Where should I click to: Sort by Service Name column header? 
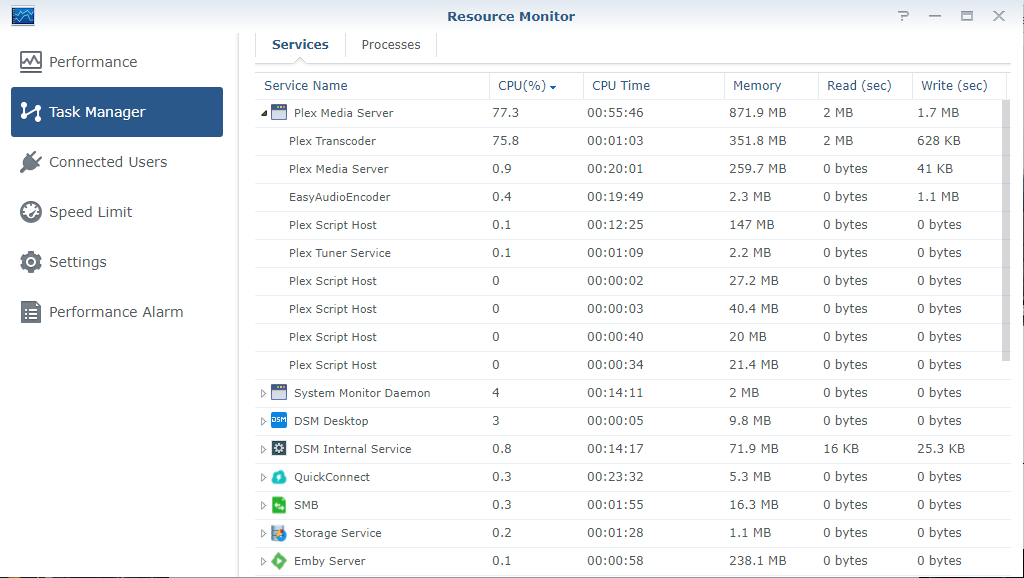372,86
